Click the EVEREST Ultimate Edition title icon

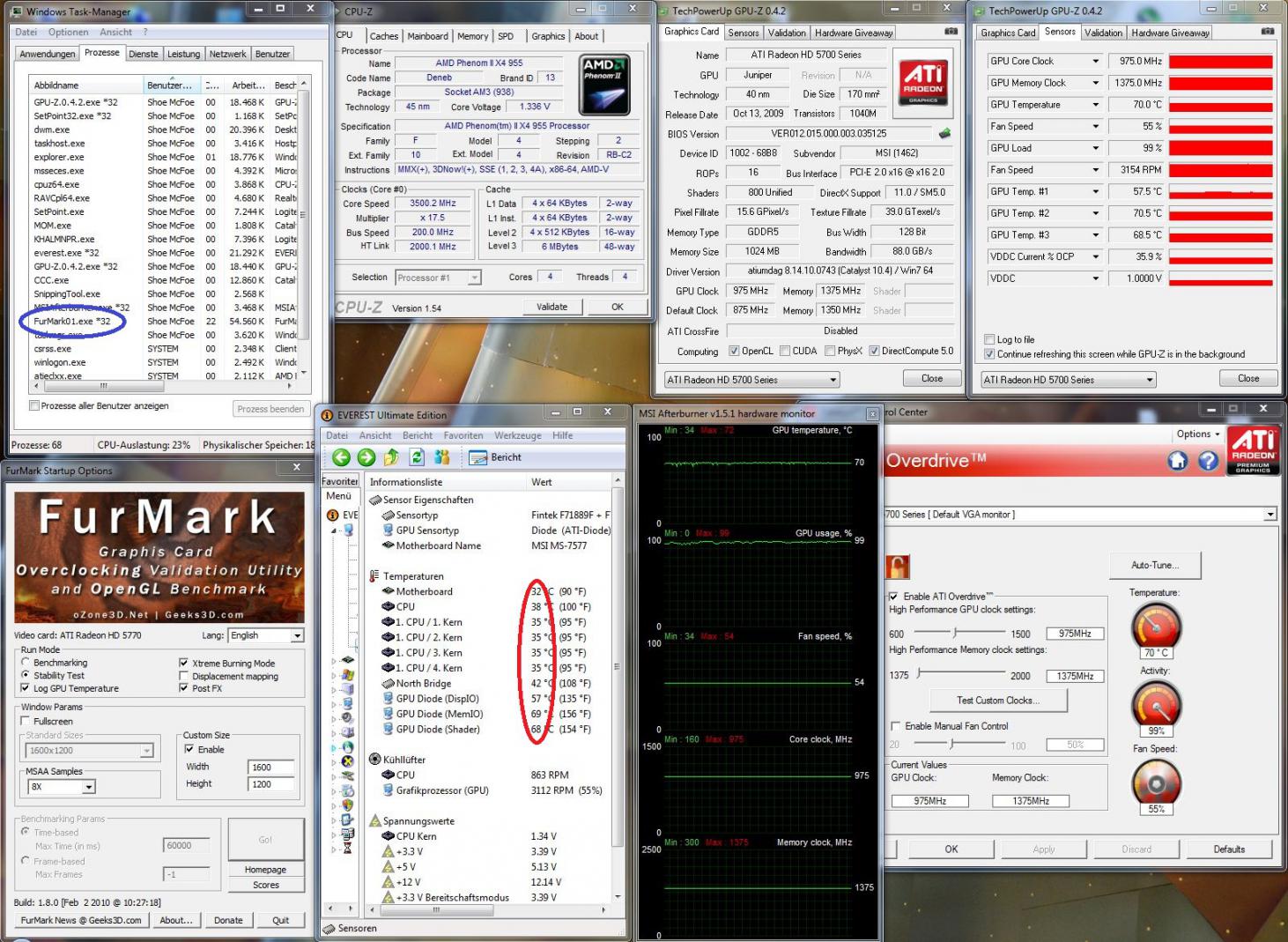pyautogui.click(x=327, y=415)
